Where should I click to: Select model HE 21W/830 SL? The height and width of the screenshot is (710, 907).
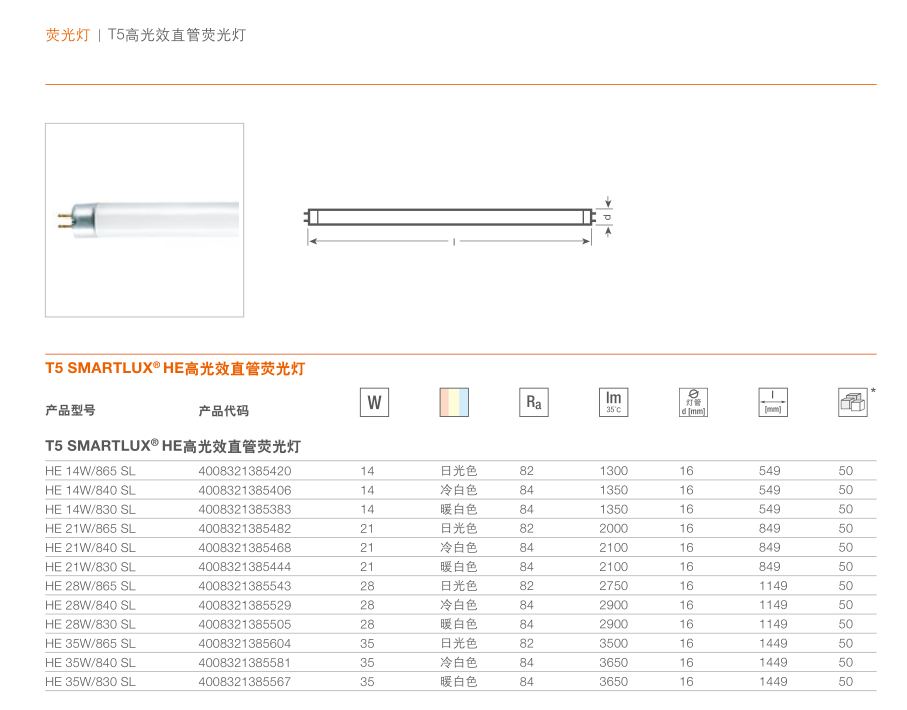pyautogui.click(x=90, y=566)
